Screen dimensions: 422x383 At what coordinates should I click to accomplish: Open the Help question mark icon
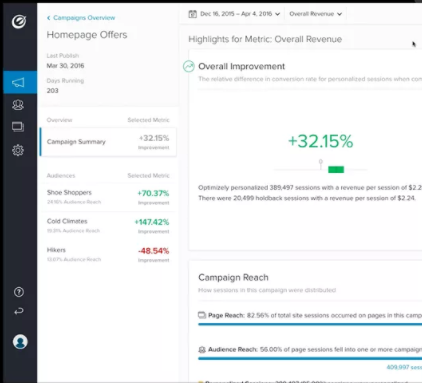point(19,292)
